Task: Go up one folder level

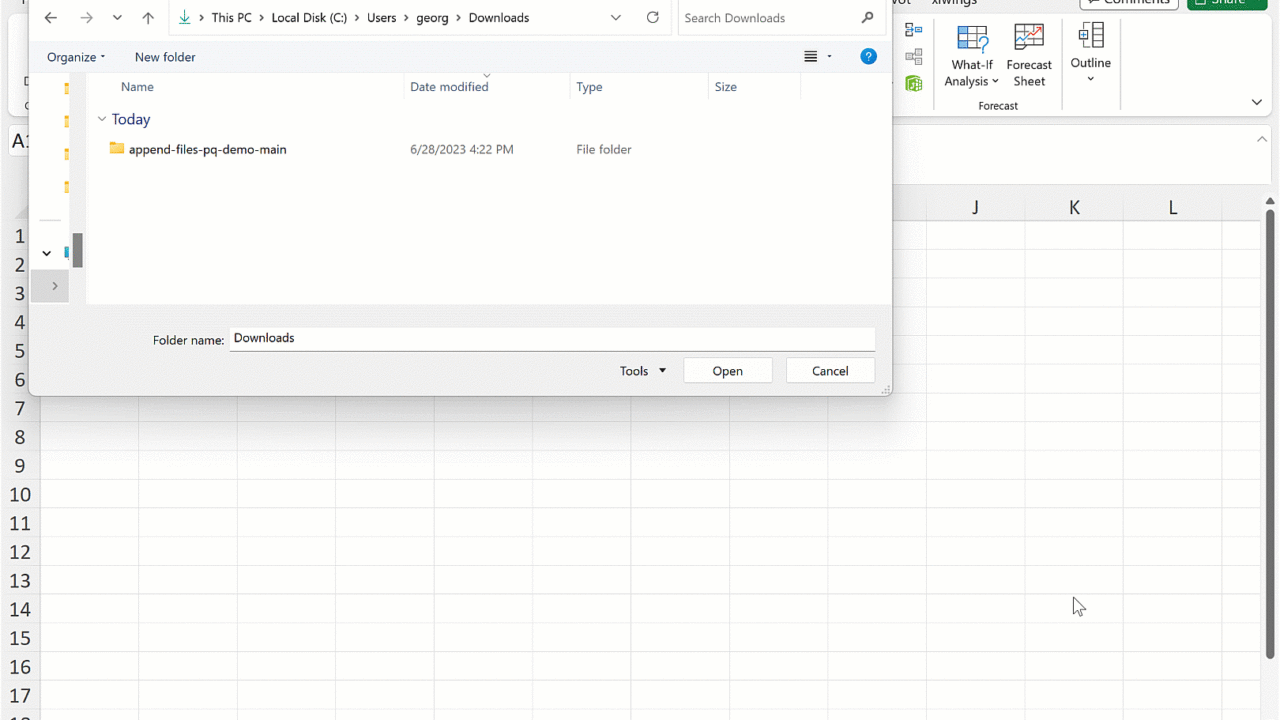Action: pyautogui.click(x=148, y=18)
